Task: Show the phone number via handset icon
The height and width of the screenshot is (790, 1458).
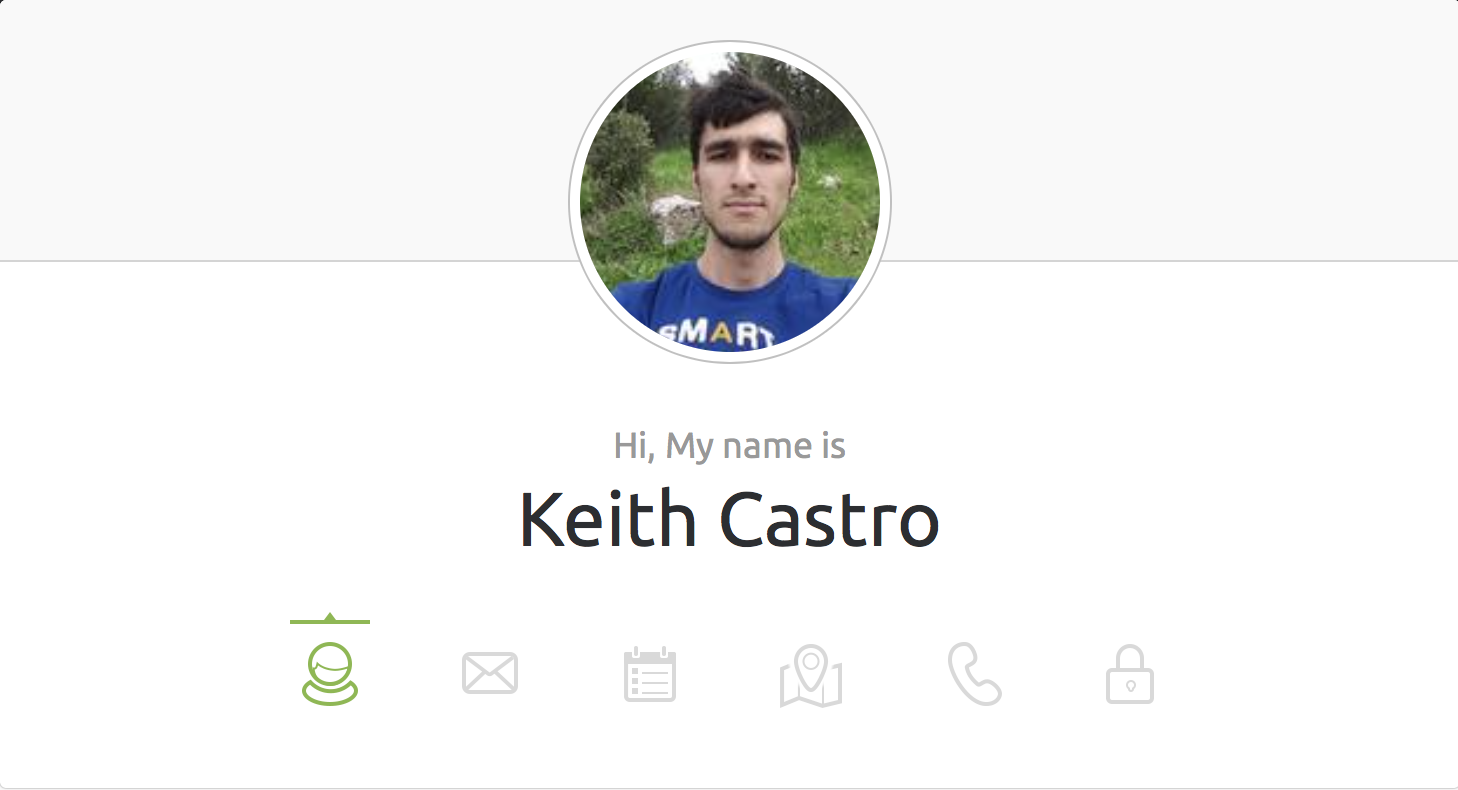Action: [974, 674]
